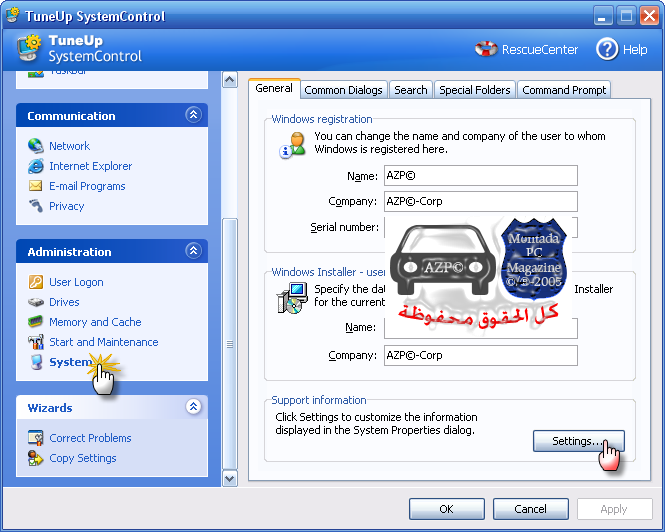Click the TuneUp SystemControl logo icon
Image resolution: width=665 pixels, height=532 pixels.
point(30,48)
